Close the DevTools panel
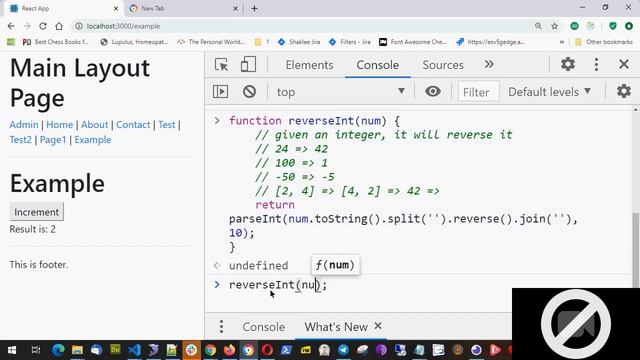Image resolution: width=640 pixels, height=360 pixels. click(624, 64)
